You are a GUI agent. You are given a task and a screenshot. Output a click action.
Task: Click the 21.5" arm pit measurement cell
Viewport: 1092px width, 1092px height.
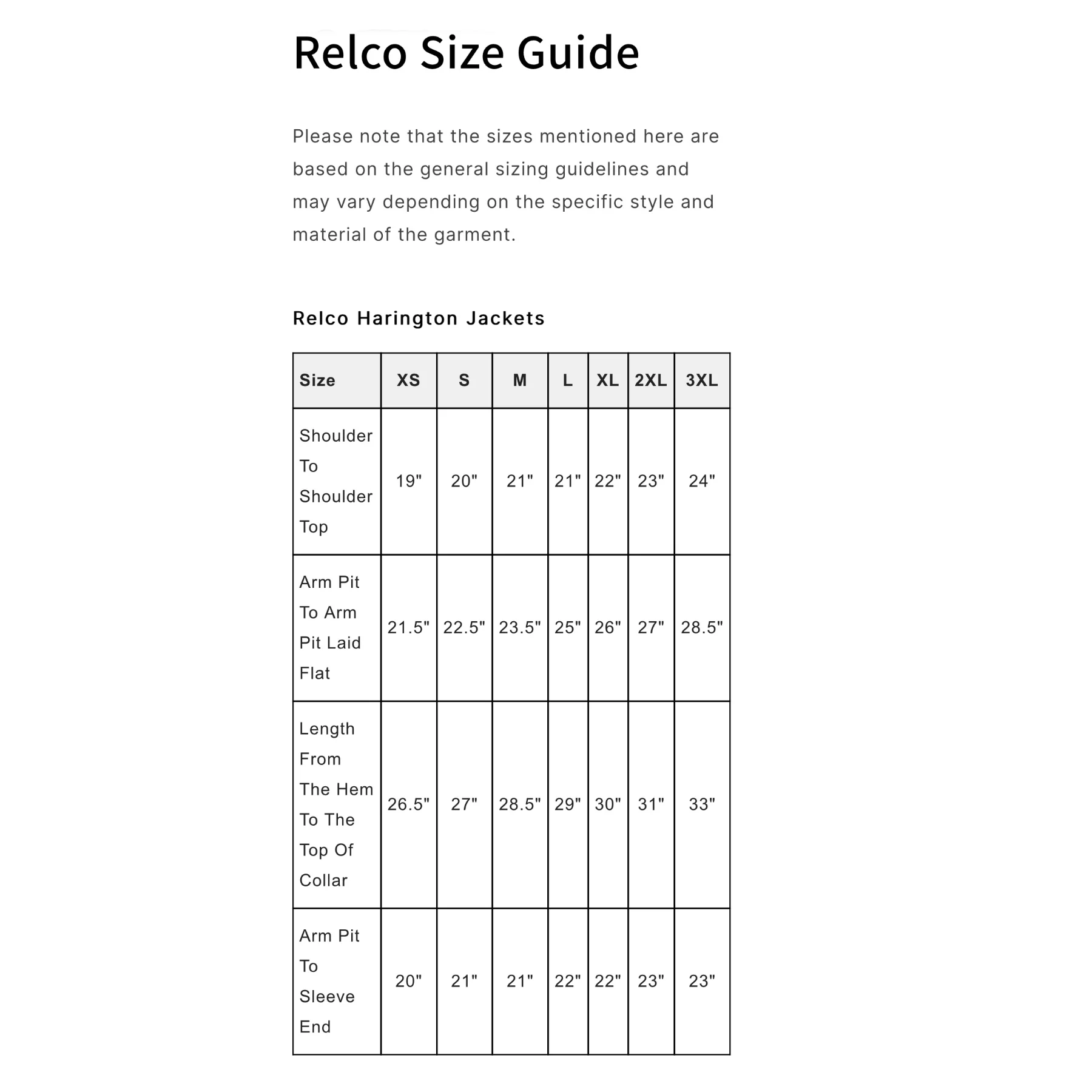tap(408, 627)
